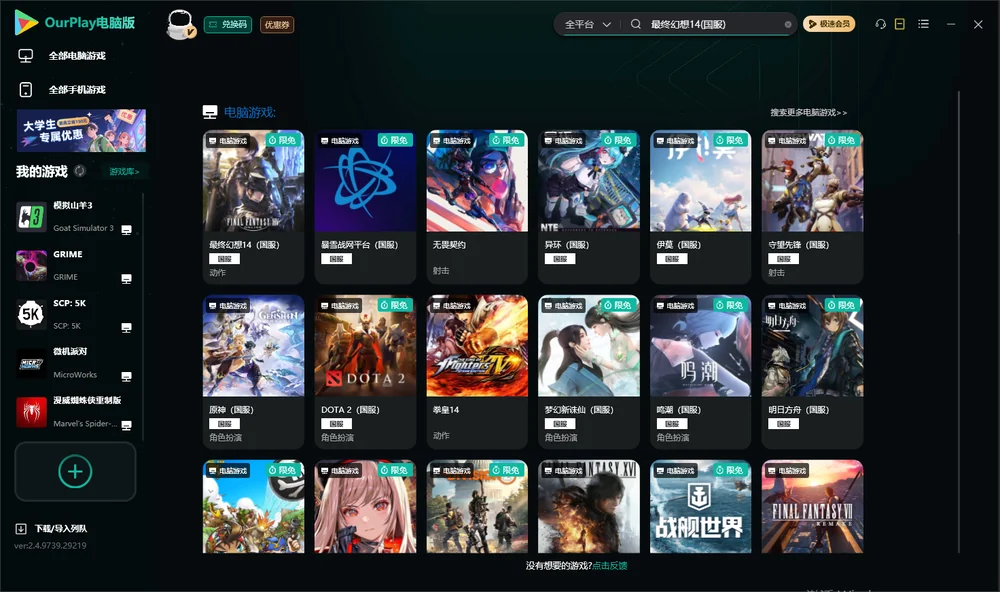
Task: Click the 电脑游戏 tag on 拳皇14 card
Action: pyautogui.click(x=451, y=306)
